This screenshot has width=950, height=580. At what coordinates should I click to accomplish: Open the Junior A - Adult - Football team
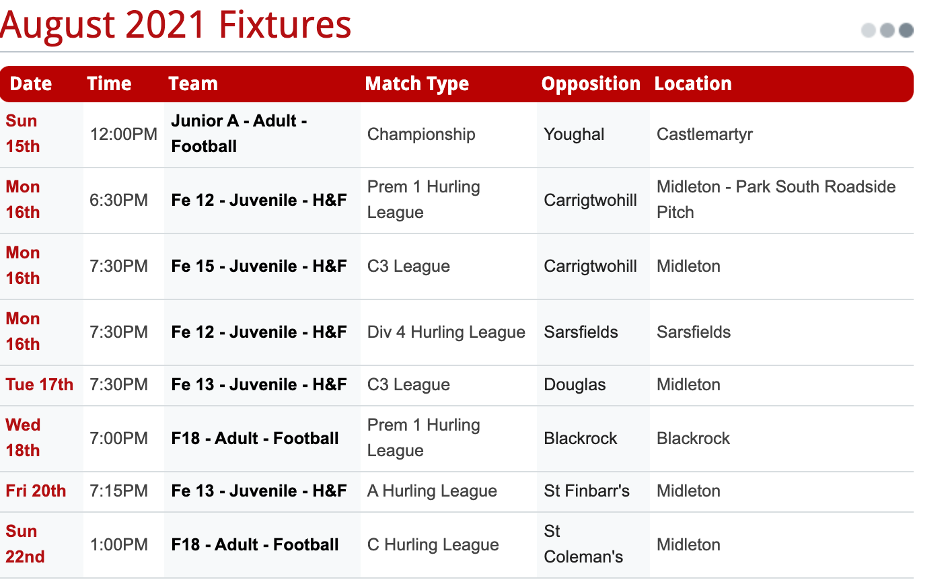pyautogui.click(x=239, y=133)
